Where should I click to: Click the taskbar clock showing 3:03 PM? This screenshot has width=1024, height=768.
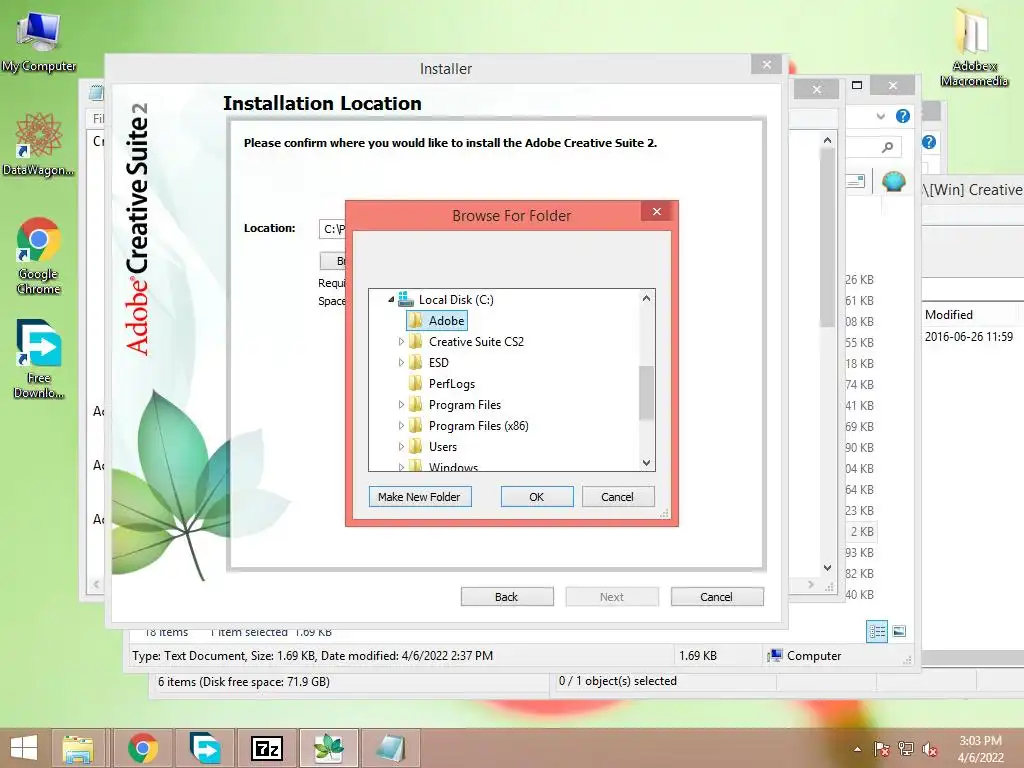(980, 749)
